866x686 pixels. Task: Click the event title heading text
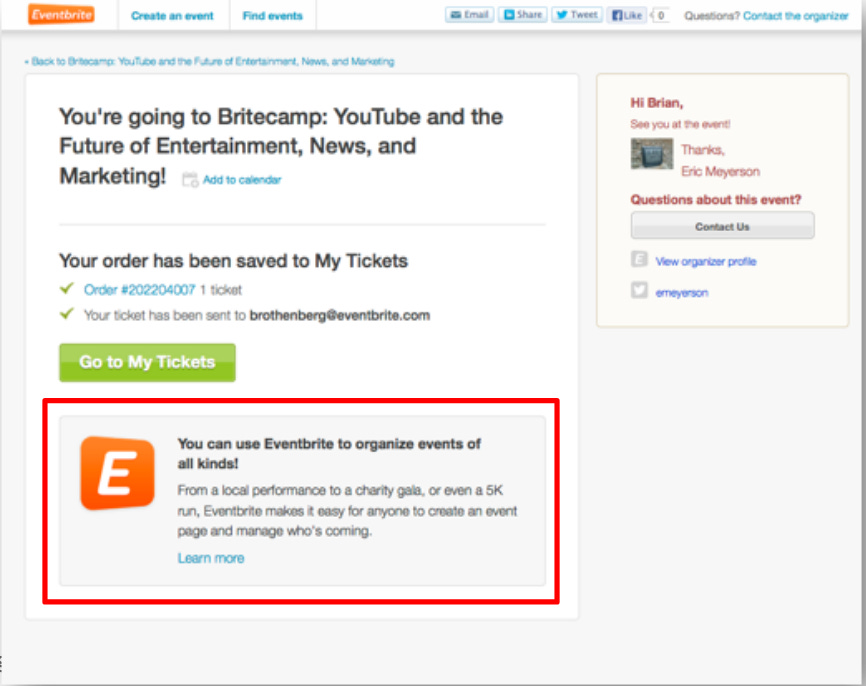coord(281,146)
